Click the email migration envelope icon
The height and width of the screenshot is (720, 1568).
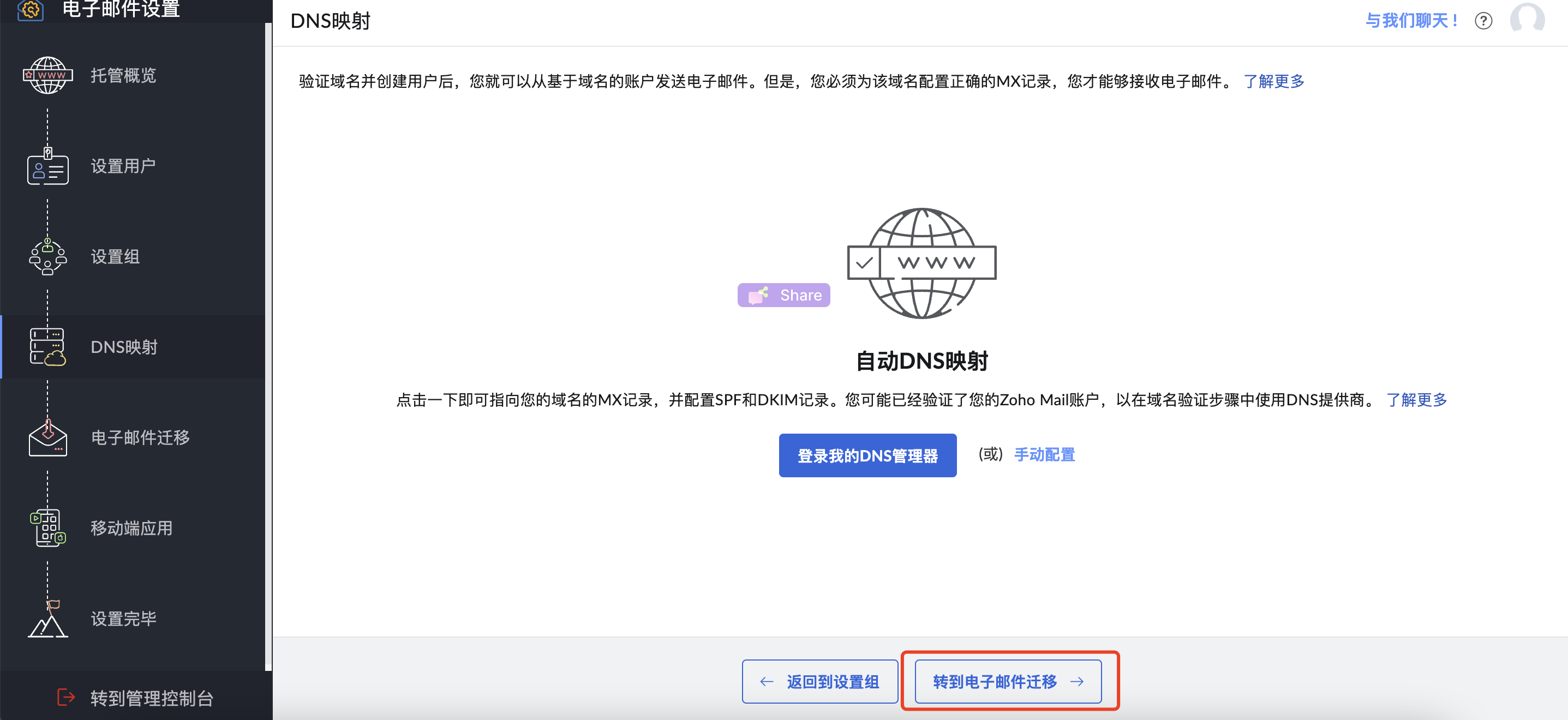[47, 437]
